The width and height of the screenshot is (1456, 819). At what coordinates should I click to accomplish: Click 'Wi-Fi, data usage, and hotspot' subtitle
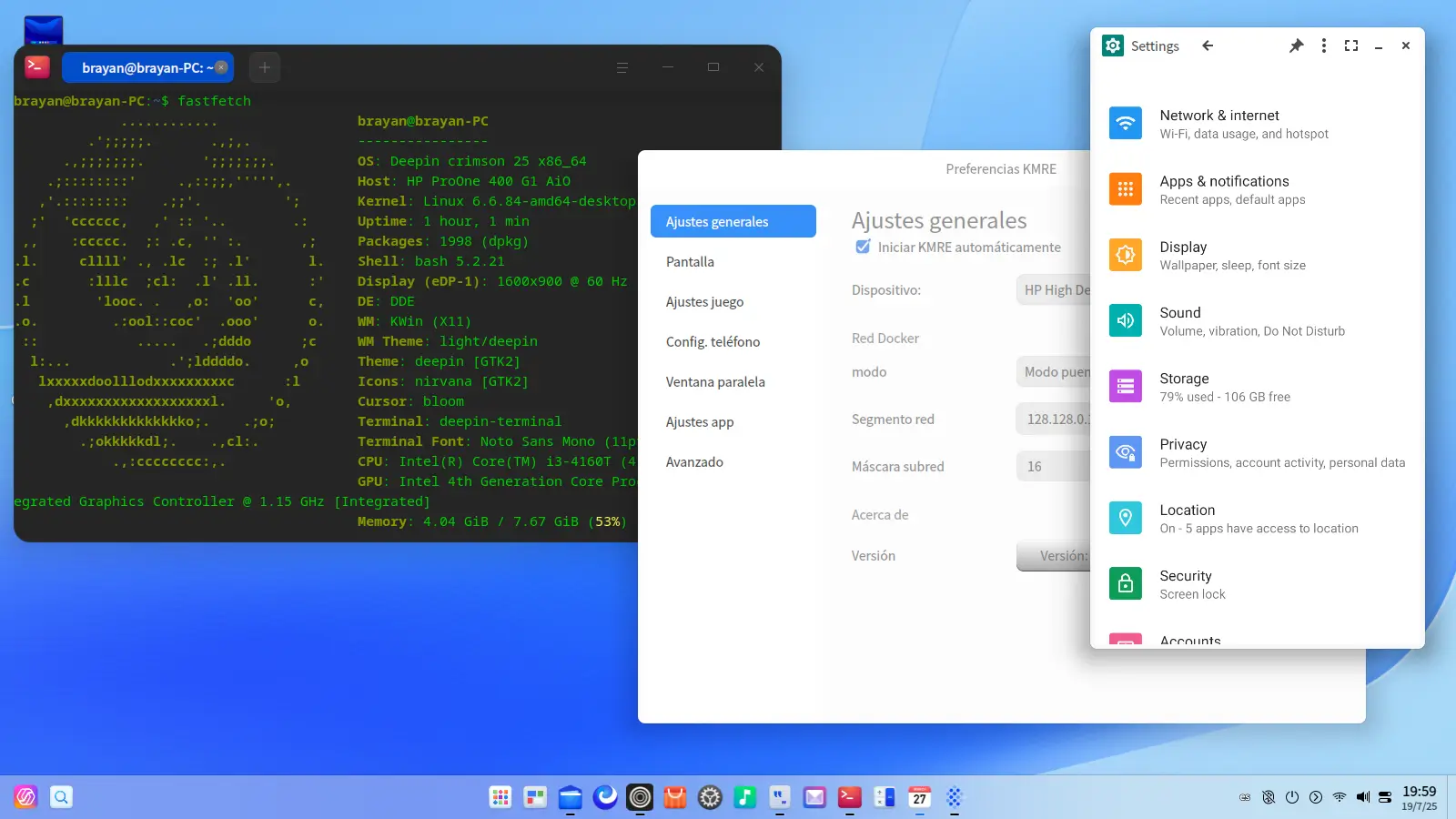[1244, 135]
